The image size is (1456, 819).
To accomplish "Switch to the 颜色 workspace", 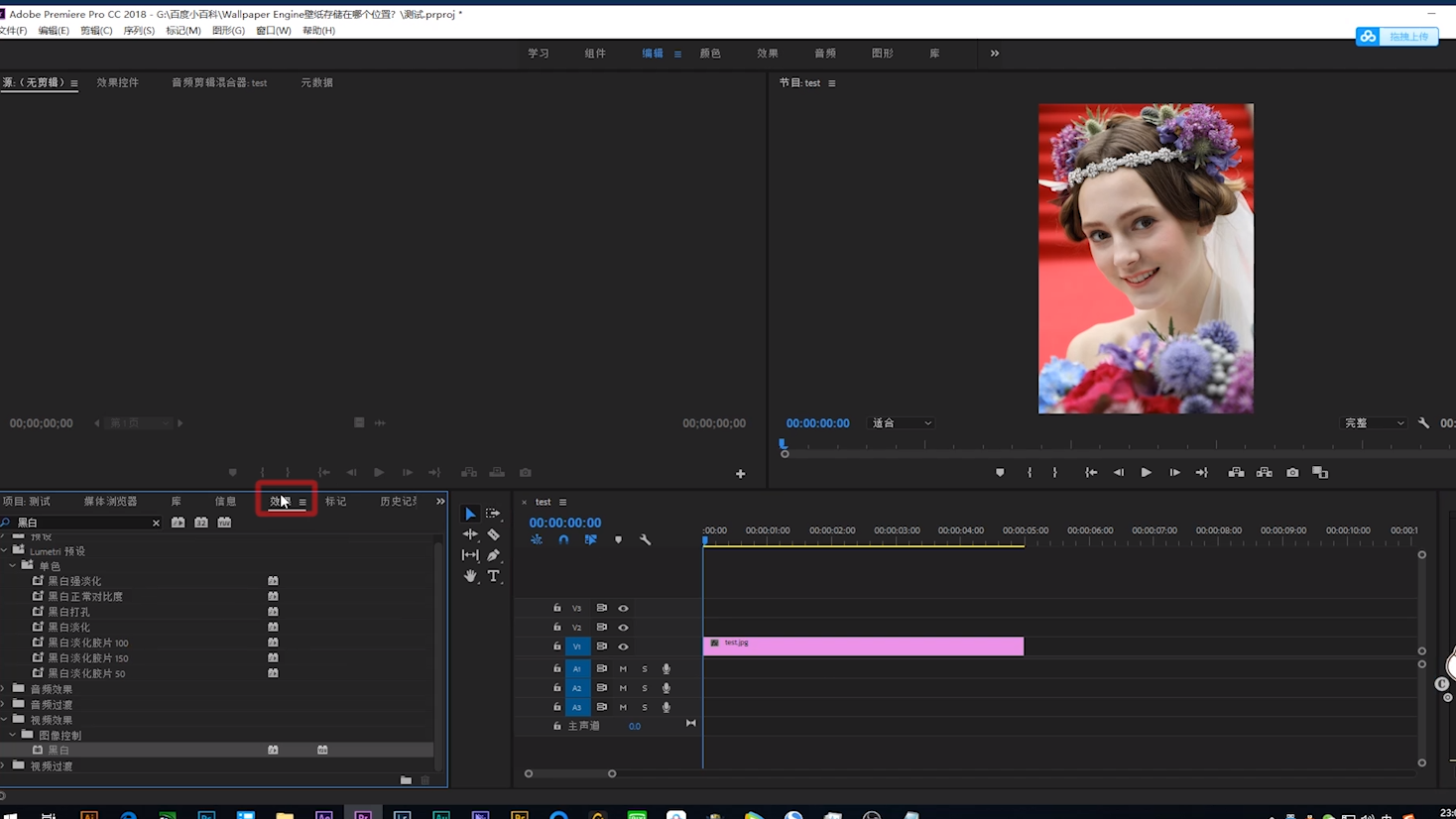I will 710,54.
